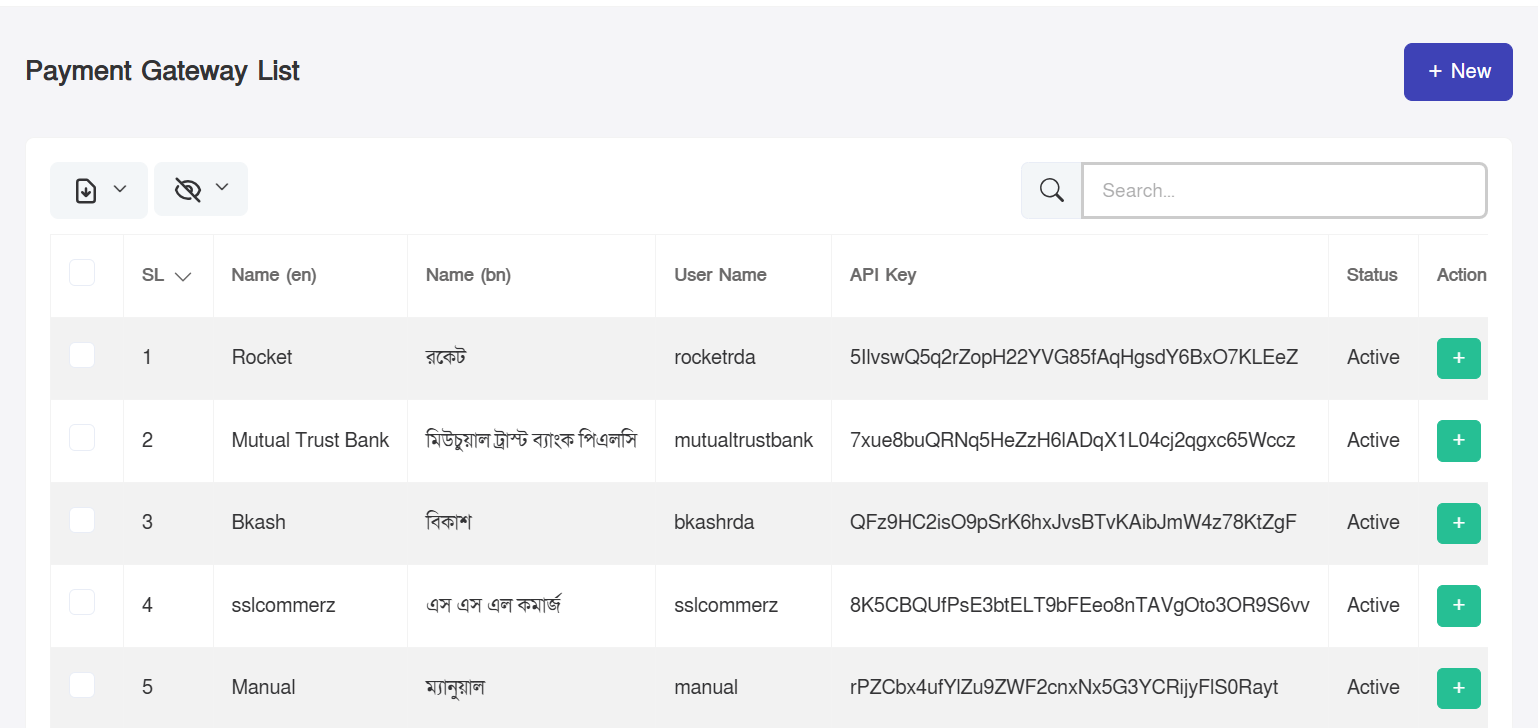
Task: Sort by the SL column arrow
Action: [x=182, y=276]
